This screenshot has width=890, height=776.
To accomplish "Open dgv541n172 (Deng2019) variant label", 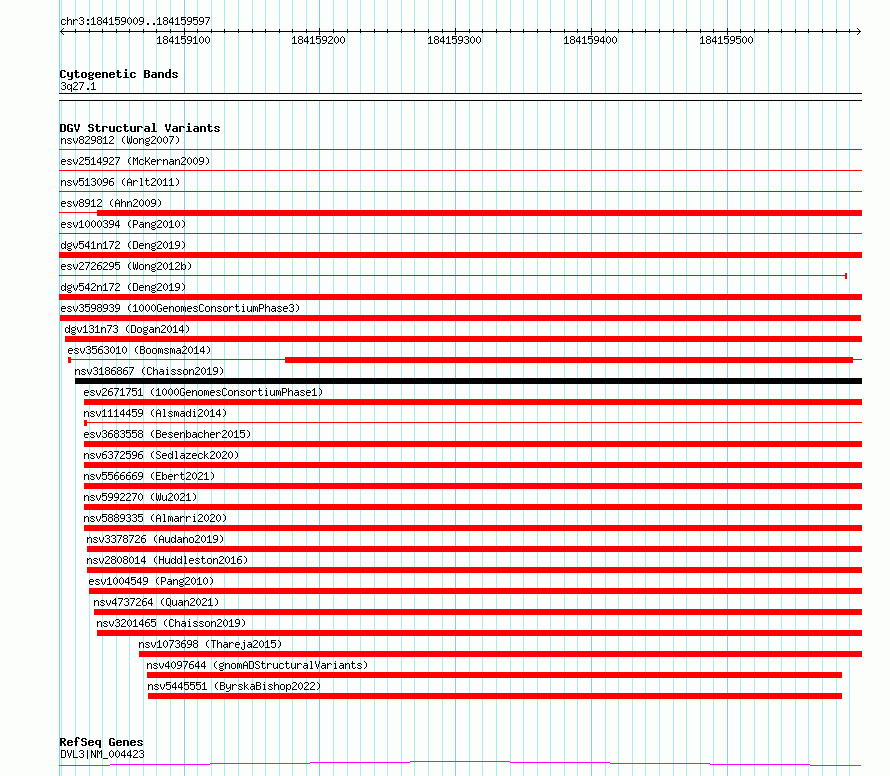I will coord(123,245).
